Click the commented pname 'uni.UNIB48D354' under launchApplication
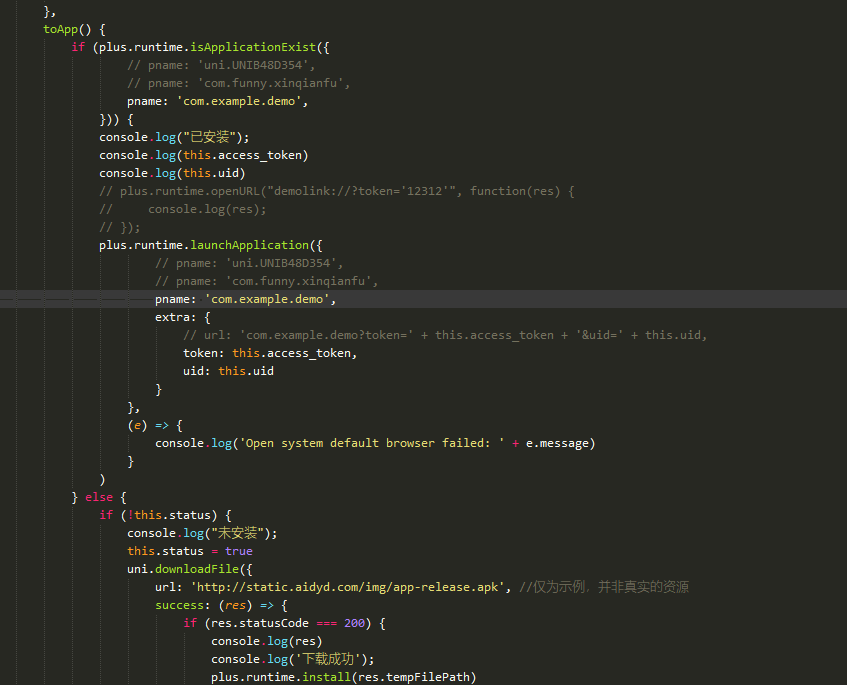 click(249, 263)
